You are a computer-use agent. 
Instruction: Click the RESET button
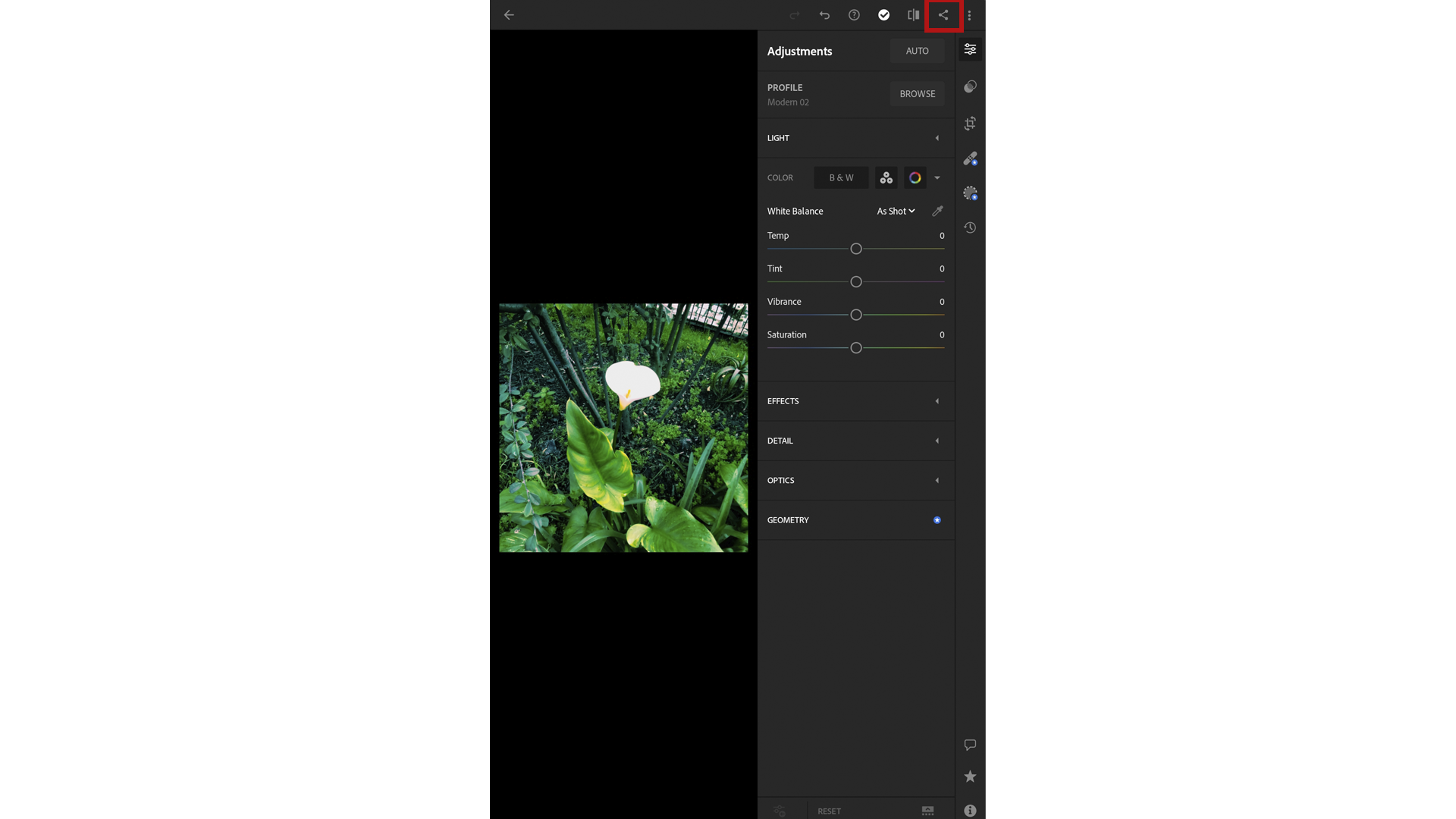click(829, 811)
